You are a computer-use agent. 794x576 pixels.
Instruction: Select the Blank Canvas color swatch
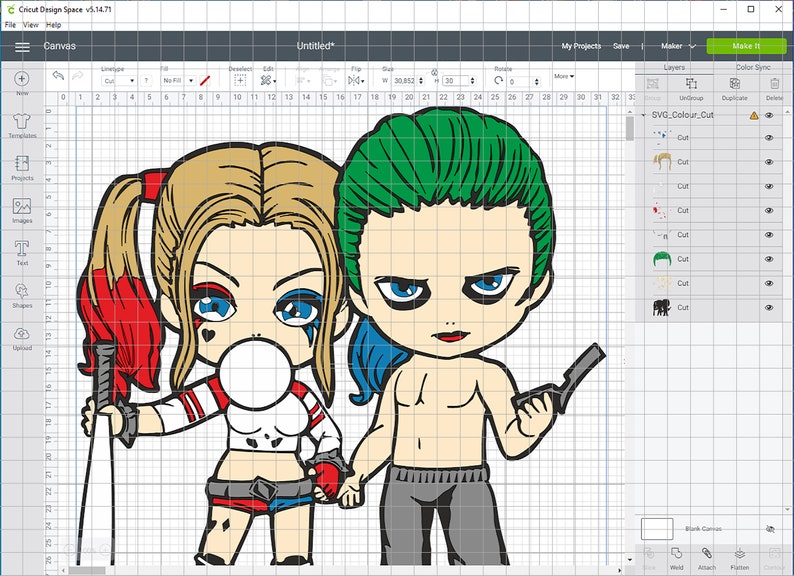(657, 529)
